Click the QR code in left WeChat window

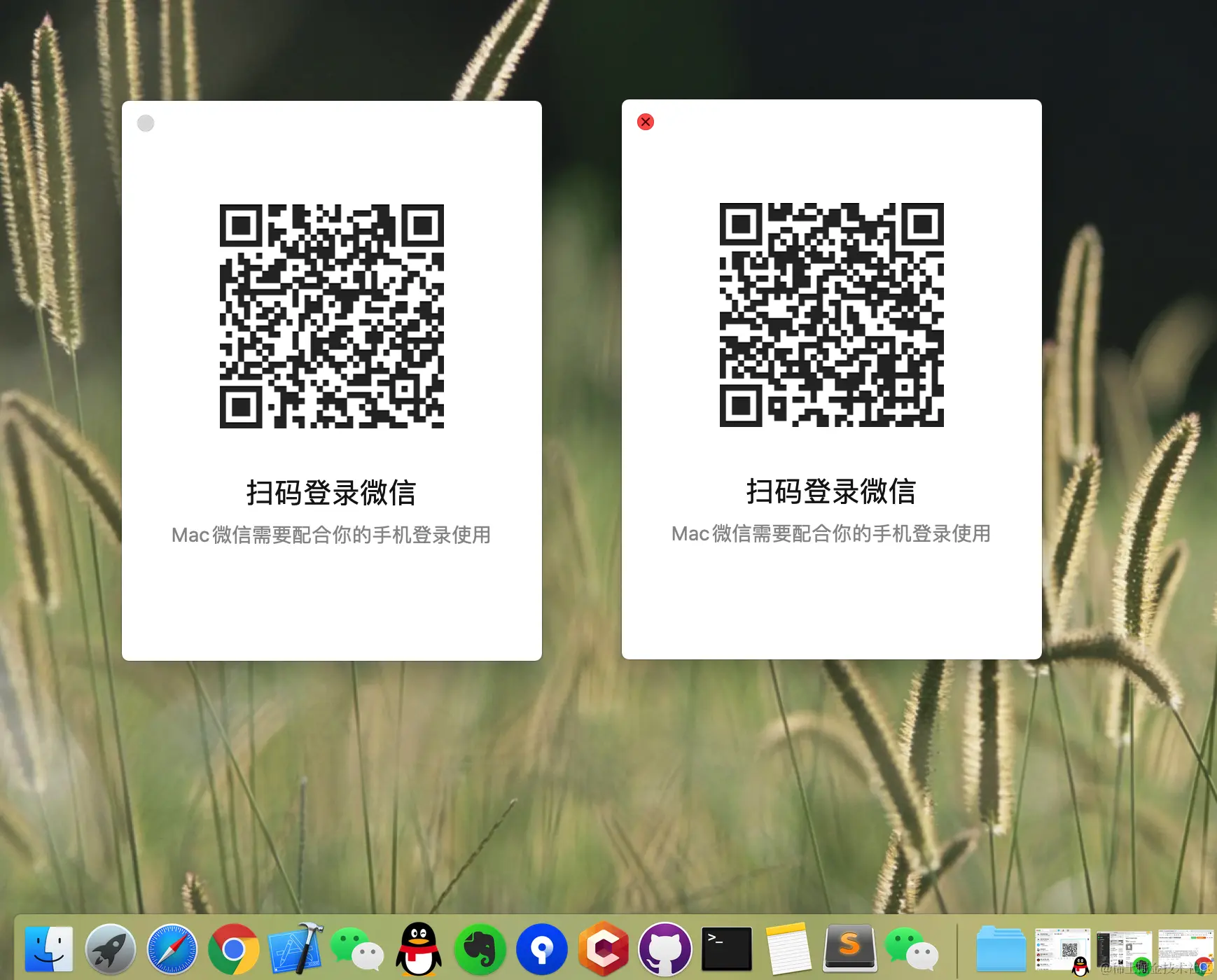pyautogui.click(x=332, y=316)
